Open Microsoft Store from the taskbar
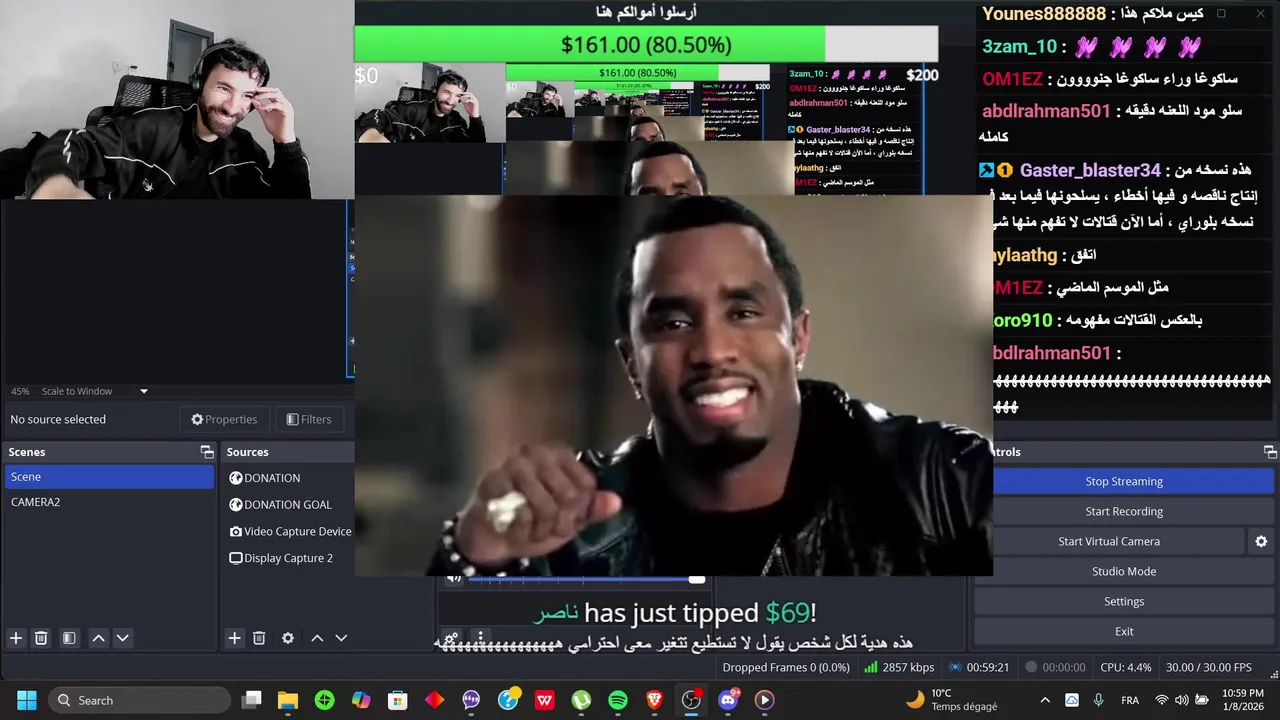The image size is (1280, 720). click(398, 700)
